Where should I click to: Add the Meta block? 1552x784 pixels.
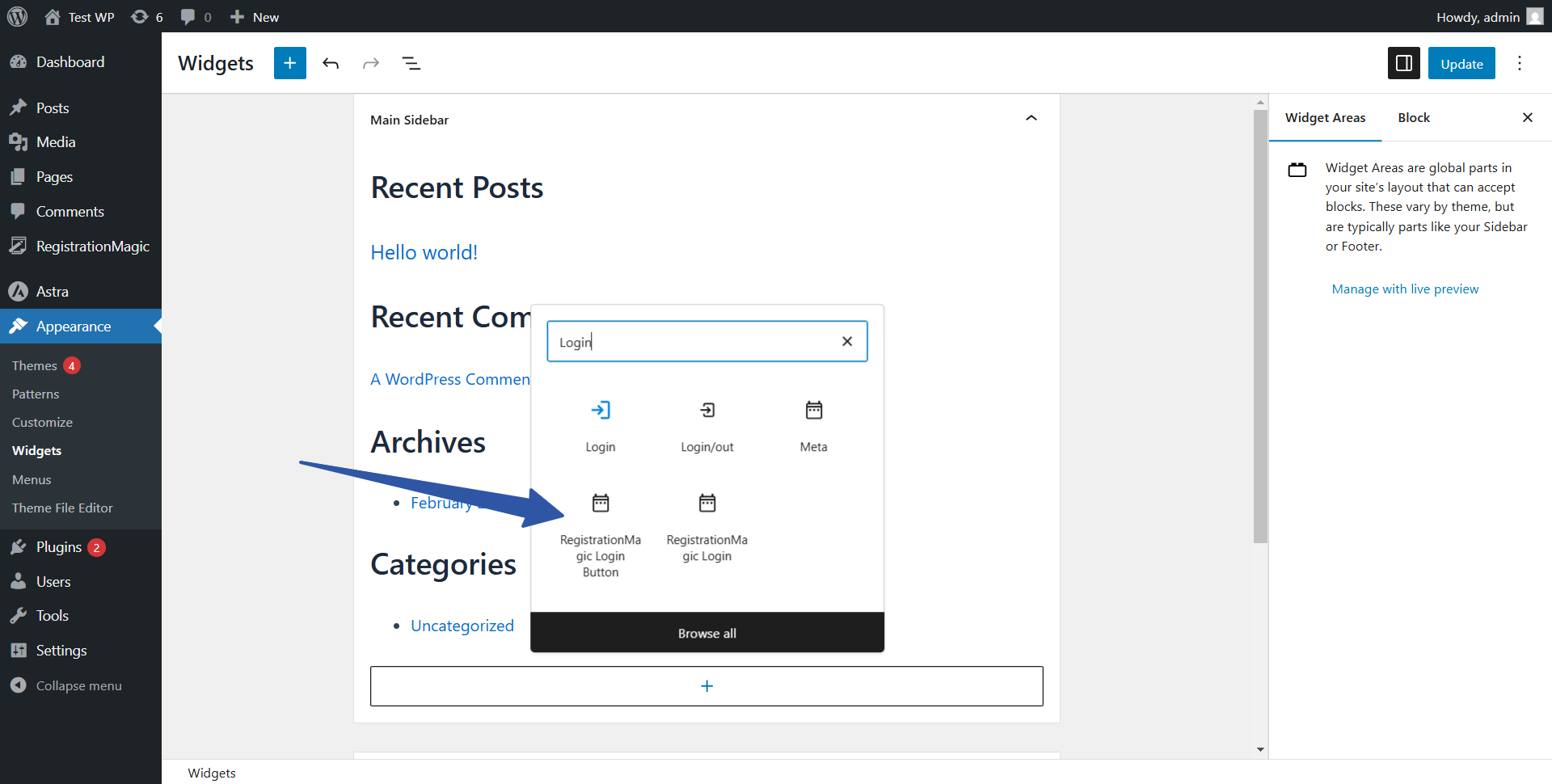point(813,426)
